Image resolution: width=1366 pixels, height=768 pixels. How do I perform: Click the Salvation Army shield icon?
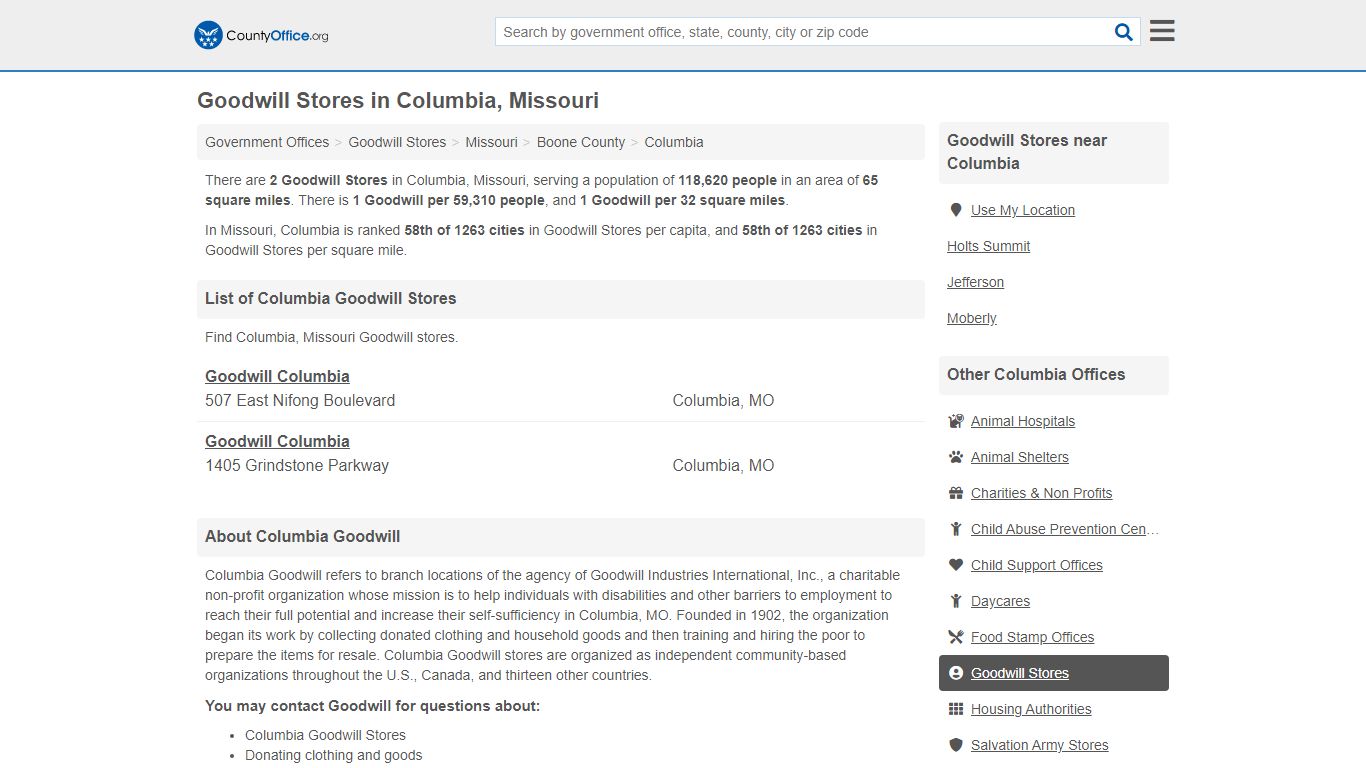coord(956,745)
